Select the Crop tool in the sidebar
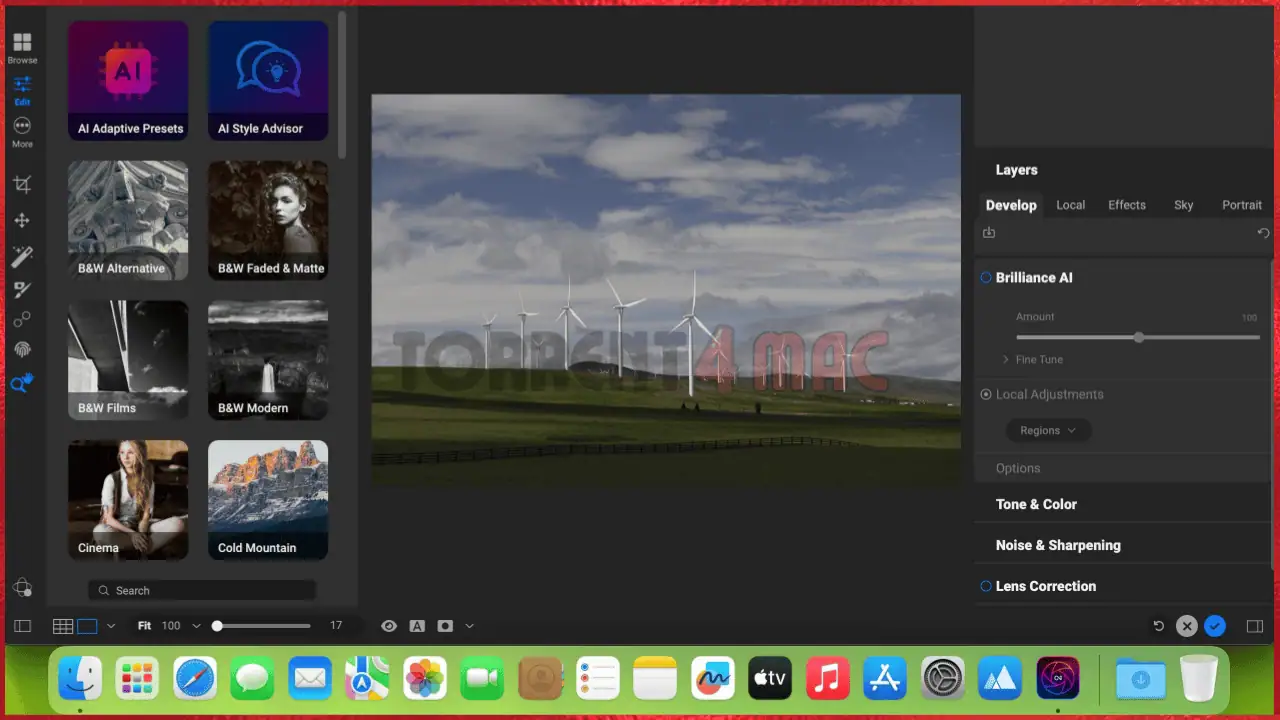Screen dimensions: 1280x720 click(22, 184)
